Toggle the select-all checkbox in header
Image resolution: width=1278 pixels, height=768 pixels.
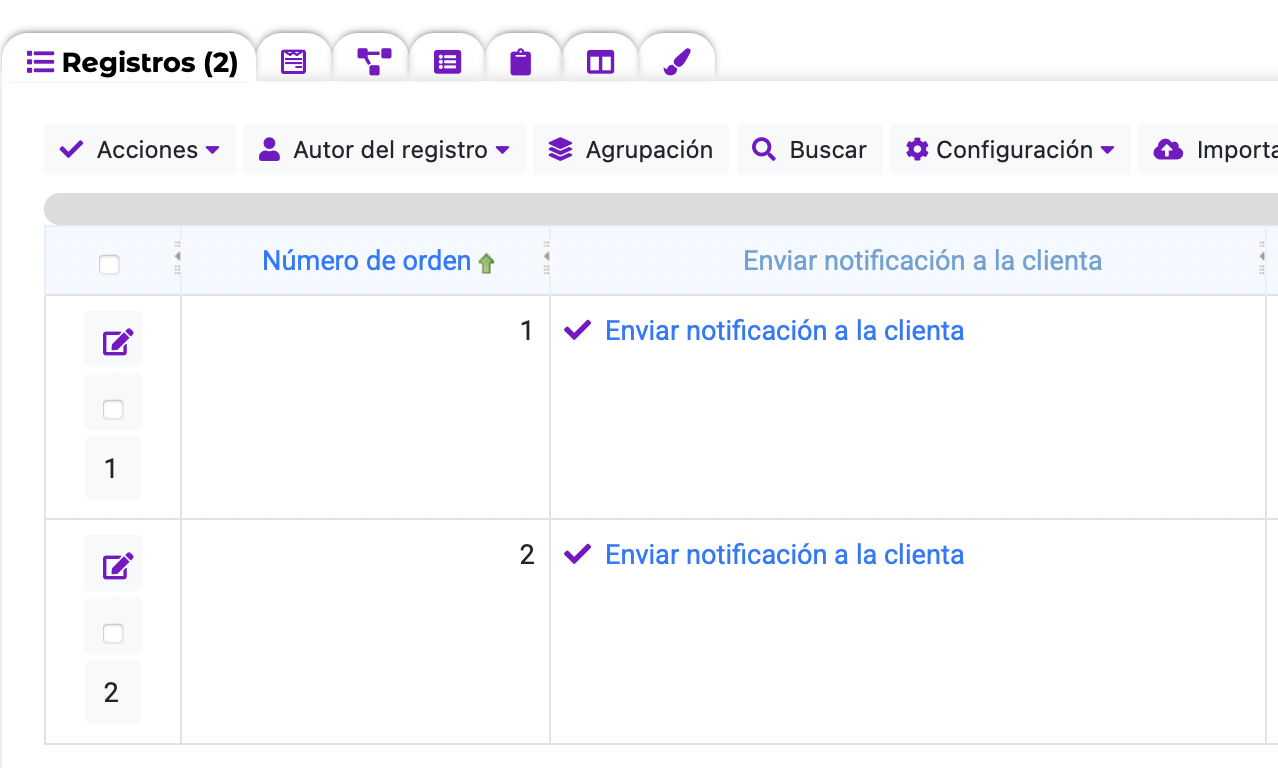click(x=109, y=265)
